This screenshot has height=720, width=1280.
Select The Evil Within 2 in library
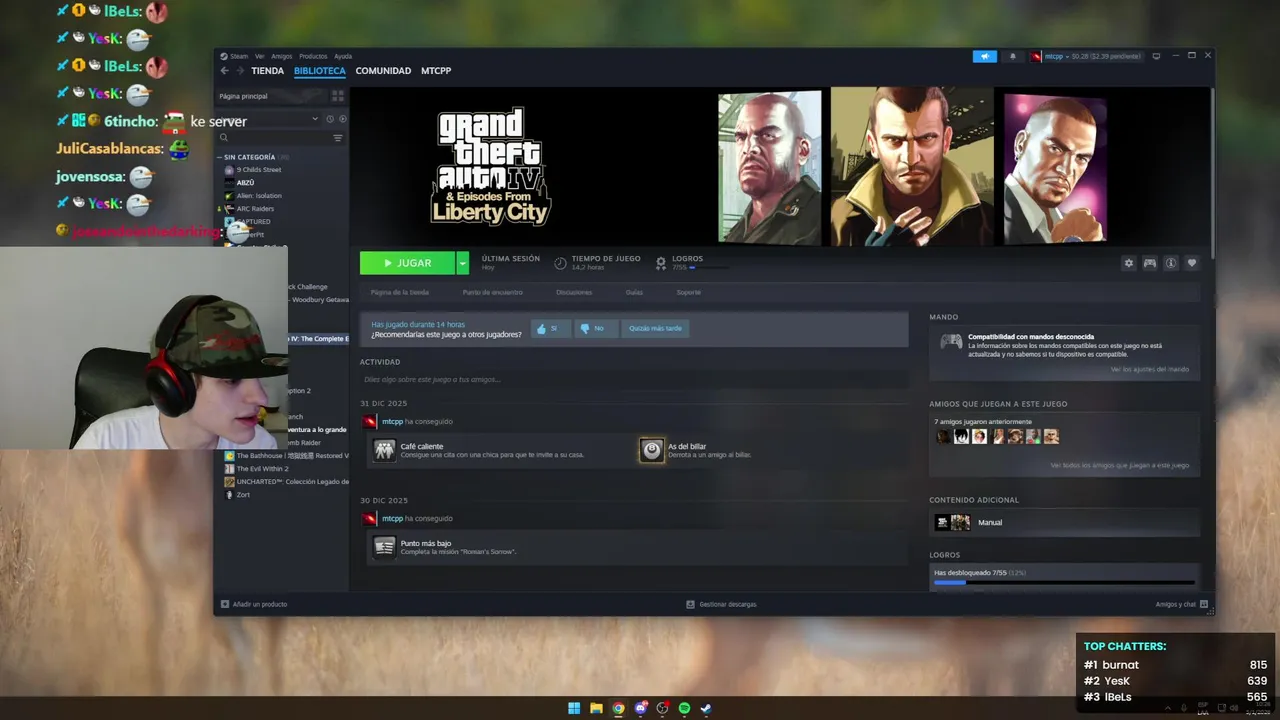point(262,468)
